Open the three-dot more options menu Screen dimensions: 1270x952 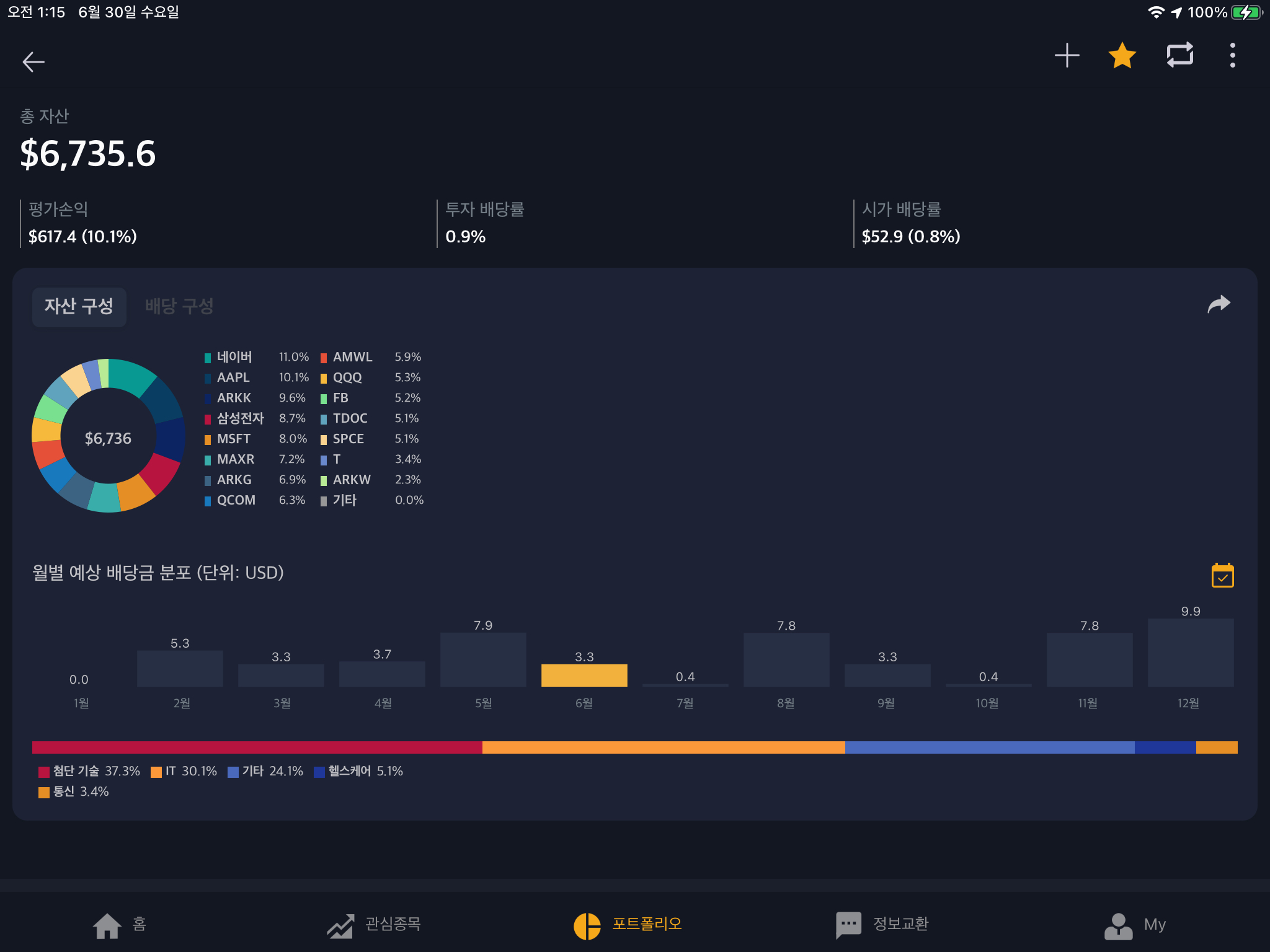coord(1232,56)
